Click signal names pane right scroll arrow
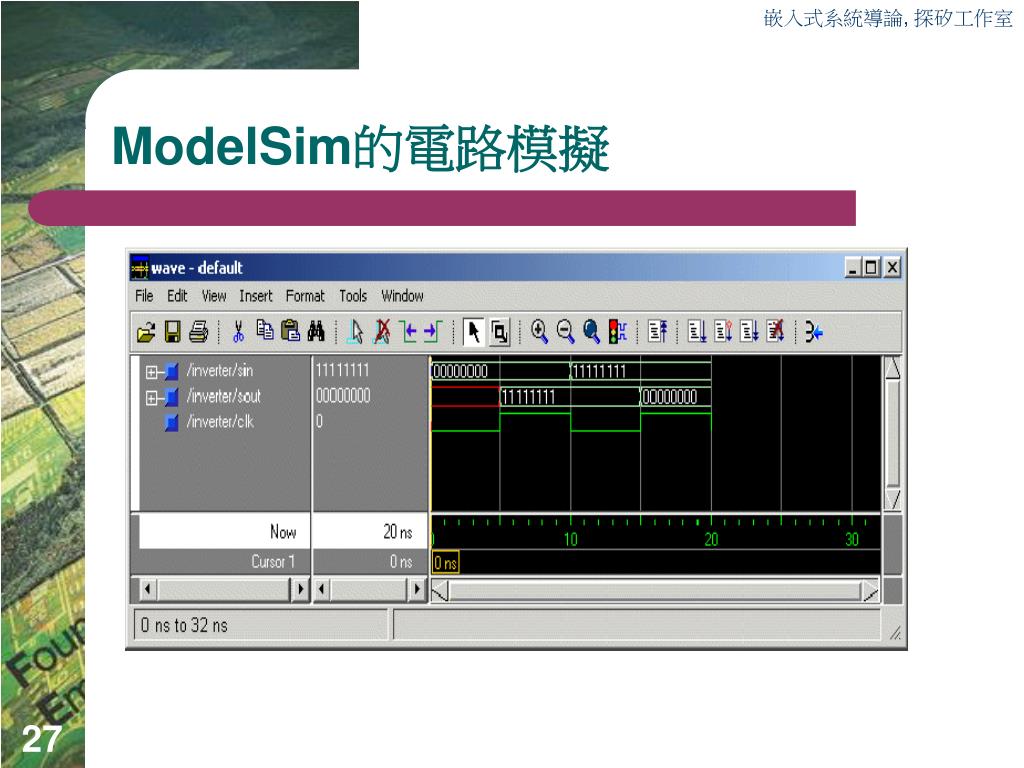This screenshot has width=1024, height=768. pyautogui.click(x=300, y=589)
